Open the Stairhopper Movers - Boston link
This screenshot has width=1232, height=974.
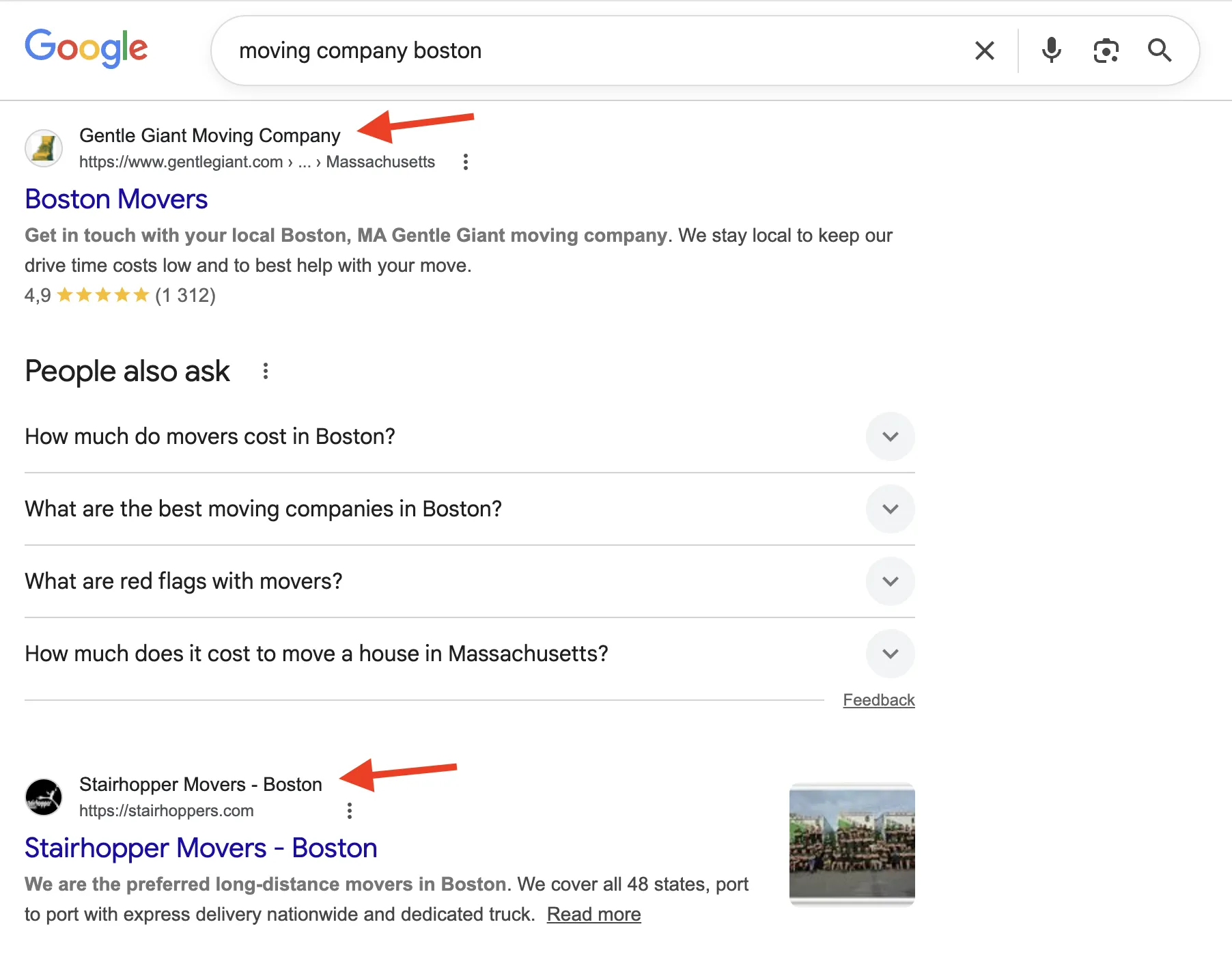(200, 848)
